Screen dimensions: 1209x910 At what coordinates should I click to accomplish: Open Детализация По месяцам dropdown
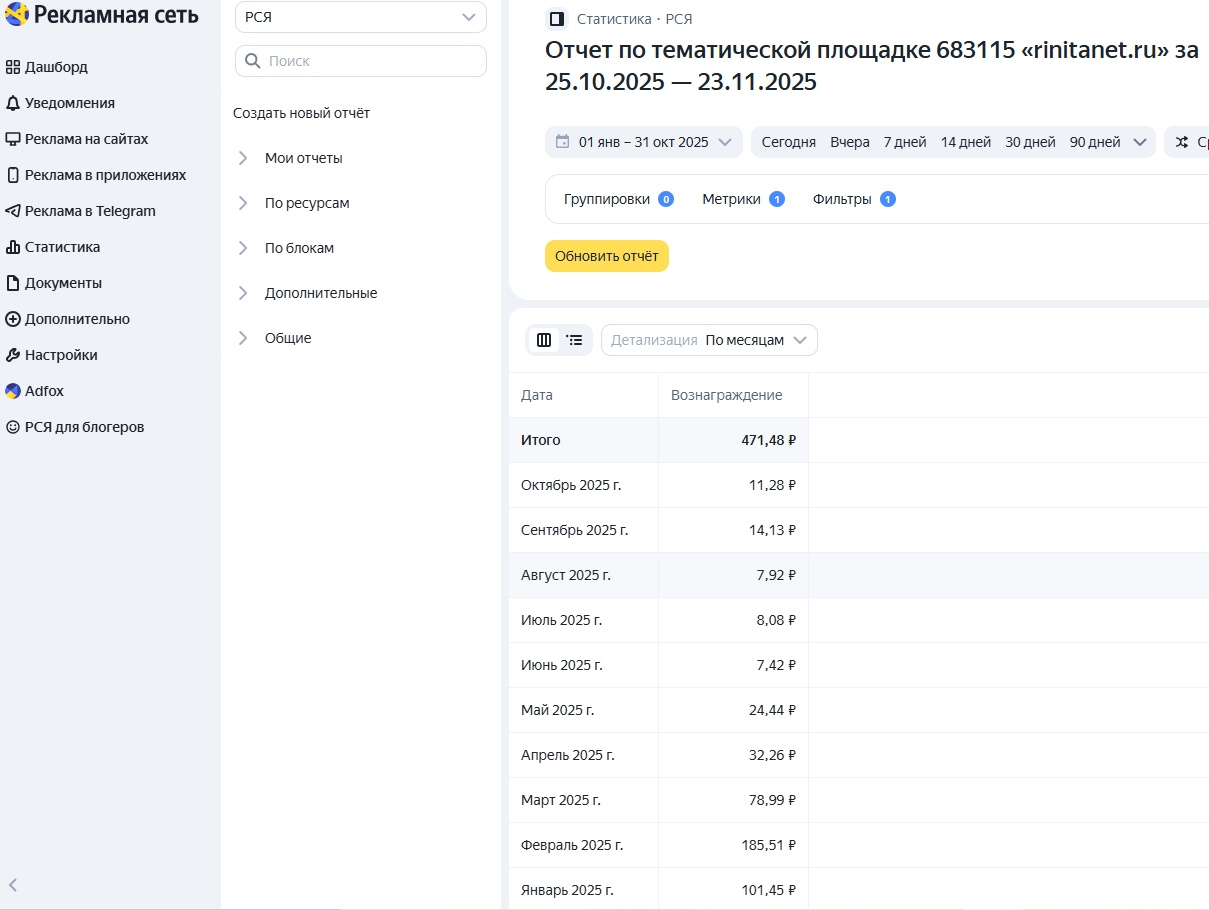pyautogui.click(x=709, y=340)
